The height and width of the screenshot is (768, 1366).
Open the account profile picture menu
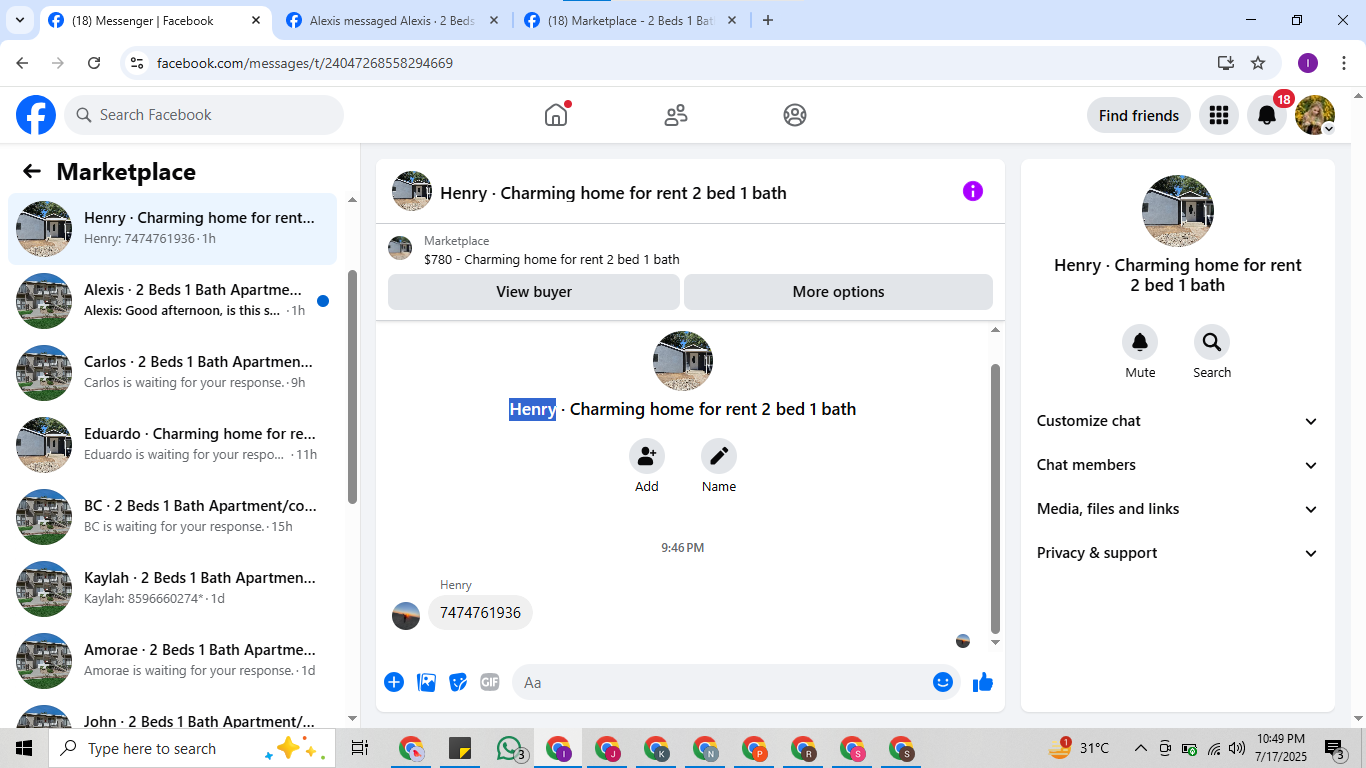pos(1315,115)
